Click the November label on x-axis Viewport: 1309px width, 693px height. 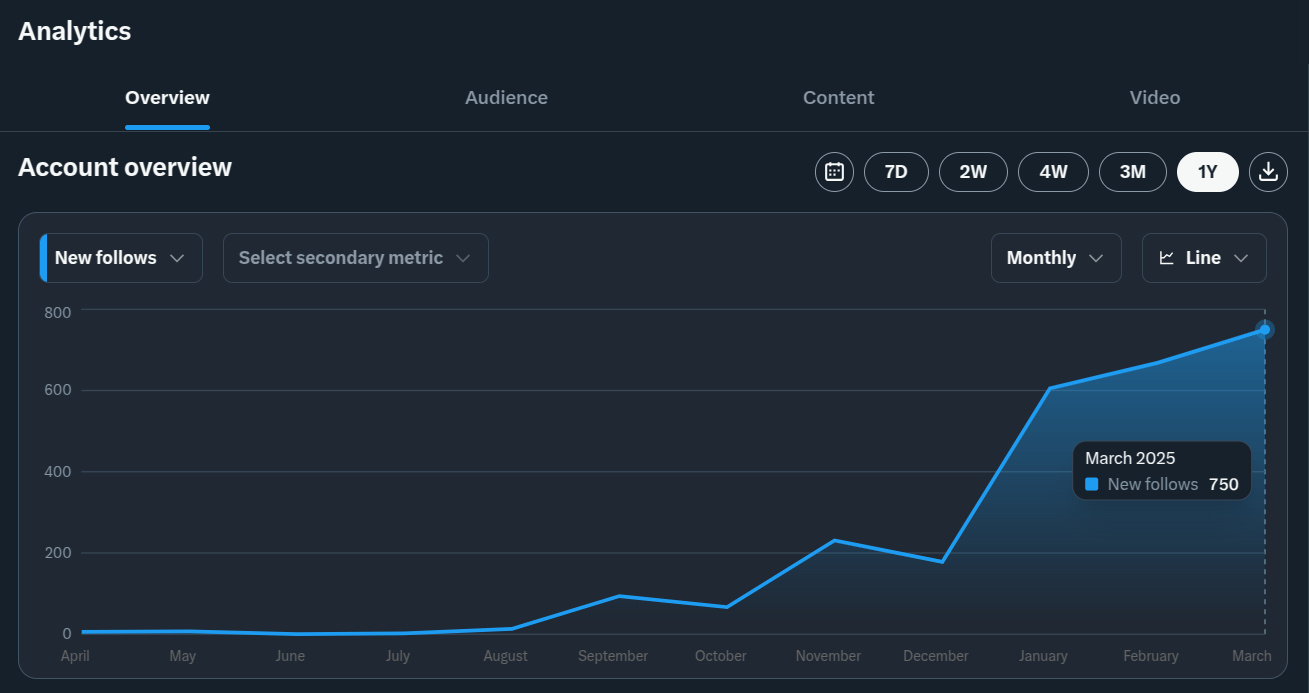point(828,656)
